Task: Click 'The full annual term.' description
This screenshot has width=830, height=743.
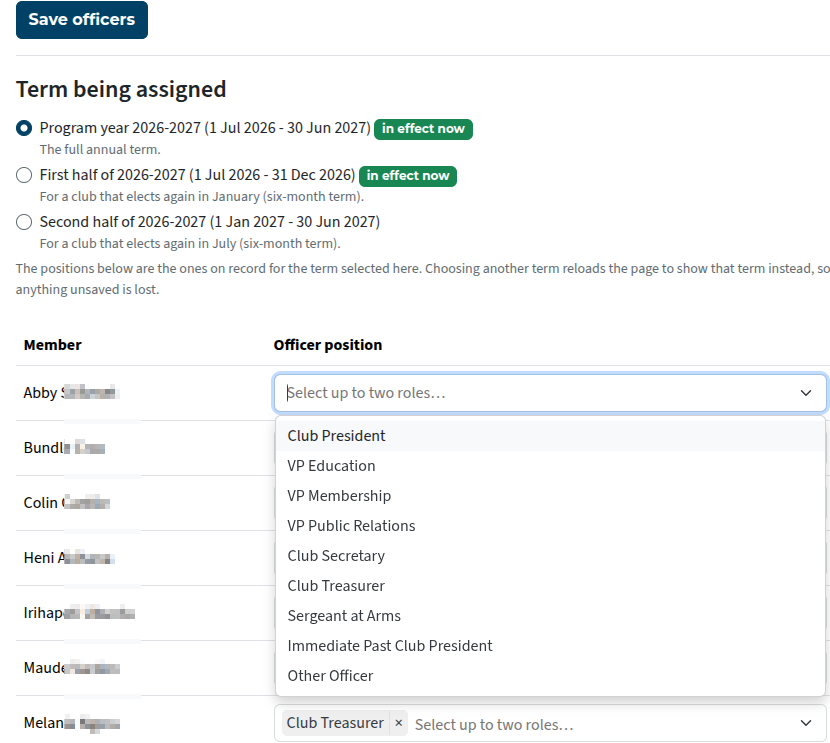Action: pos(100,150)
